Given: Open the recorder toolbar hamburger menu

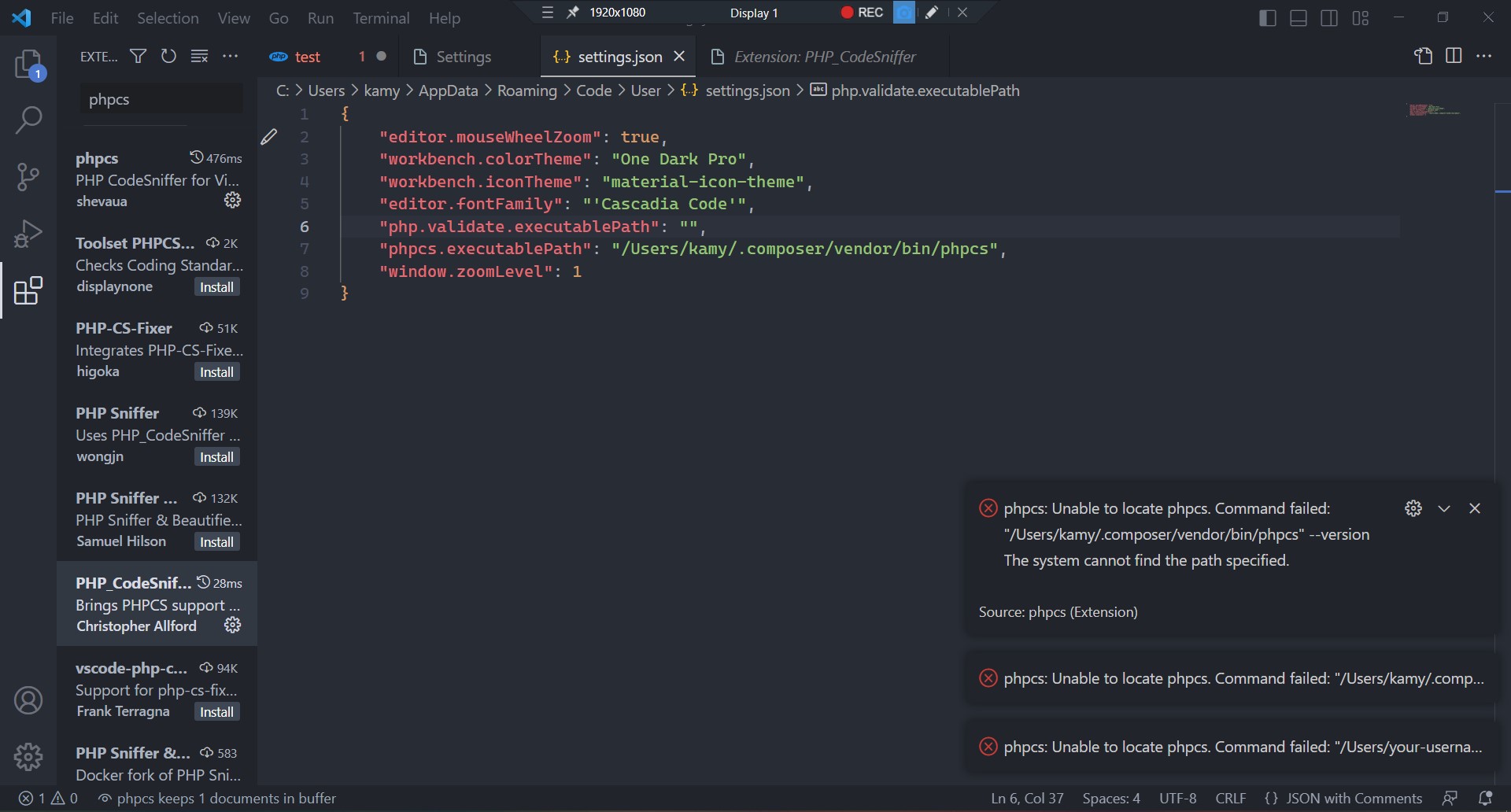Looking at the screenshot, I should [x=549, y=13].
